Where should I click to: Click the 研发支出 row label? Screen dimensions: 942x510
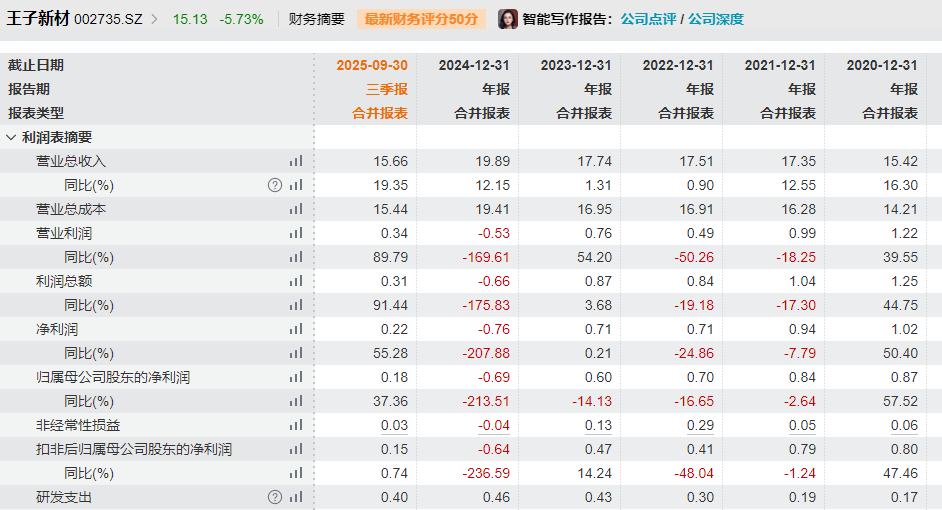64,497
